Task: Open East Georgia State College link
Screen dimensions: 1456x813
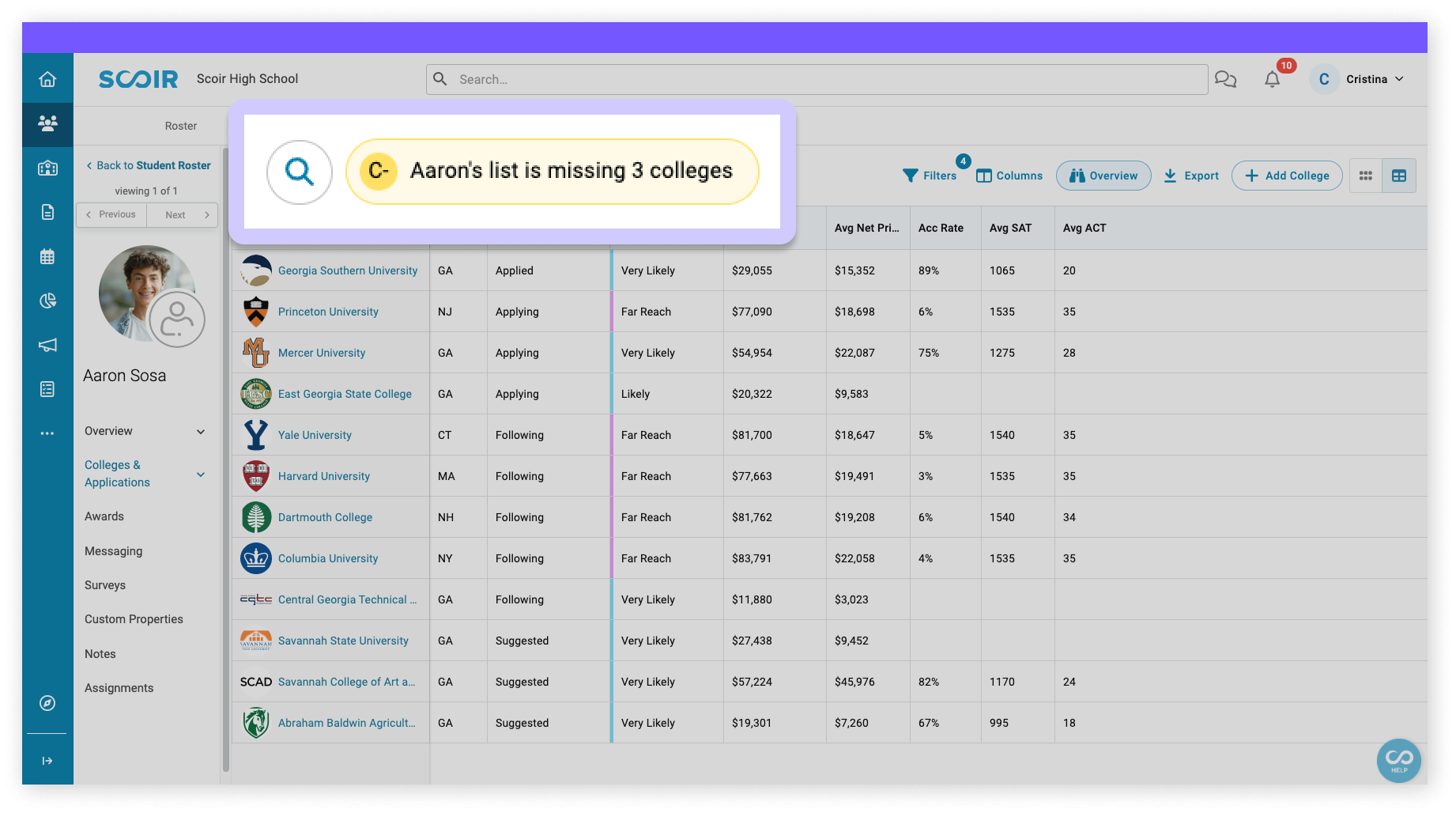Action: (x=345, y=394)
